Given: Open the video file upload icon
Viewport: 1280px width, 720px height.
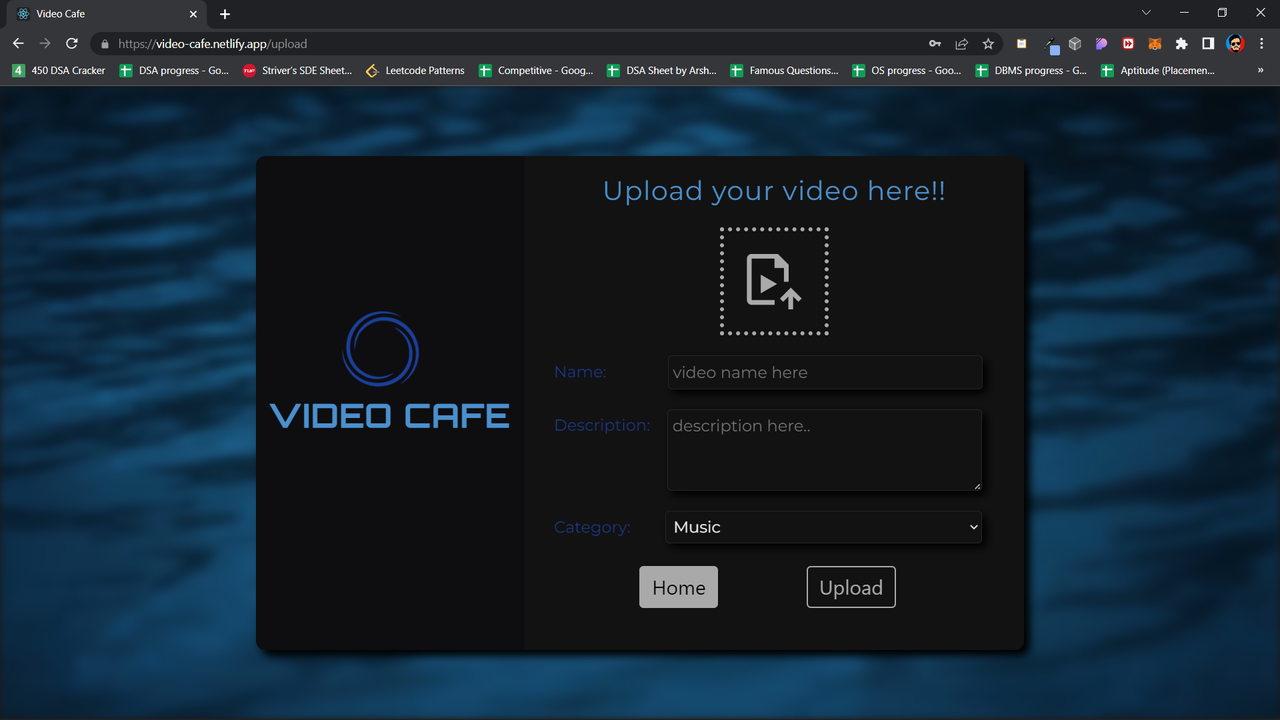Looking at the screenshot, I should click(773, 281).
